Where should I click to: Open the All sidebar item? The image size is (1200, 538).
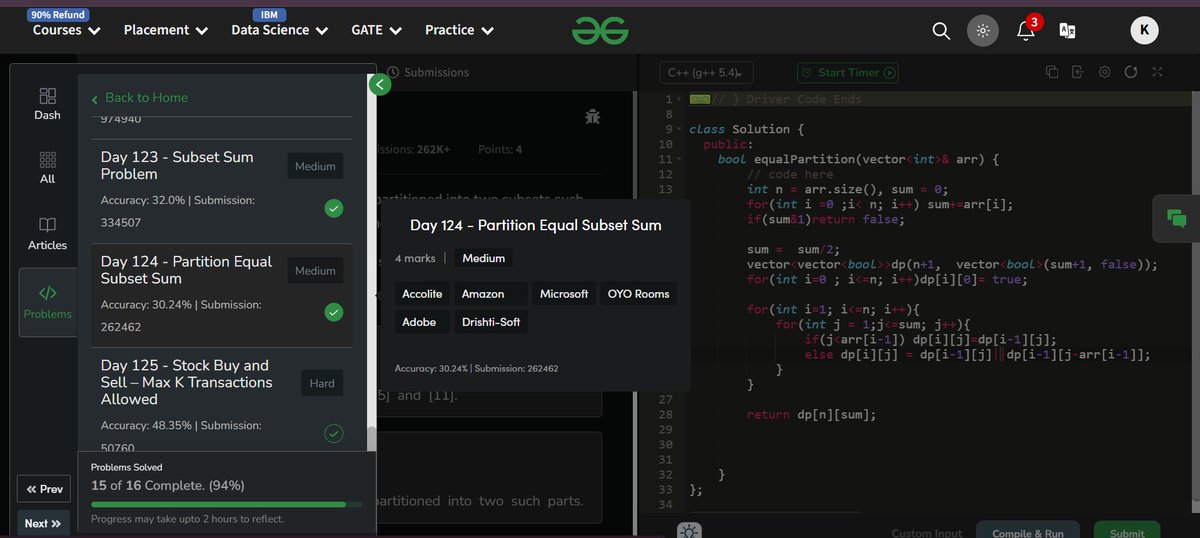(x=47, y=168)
